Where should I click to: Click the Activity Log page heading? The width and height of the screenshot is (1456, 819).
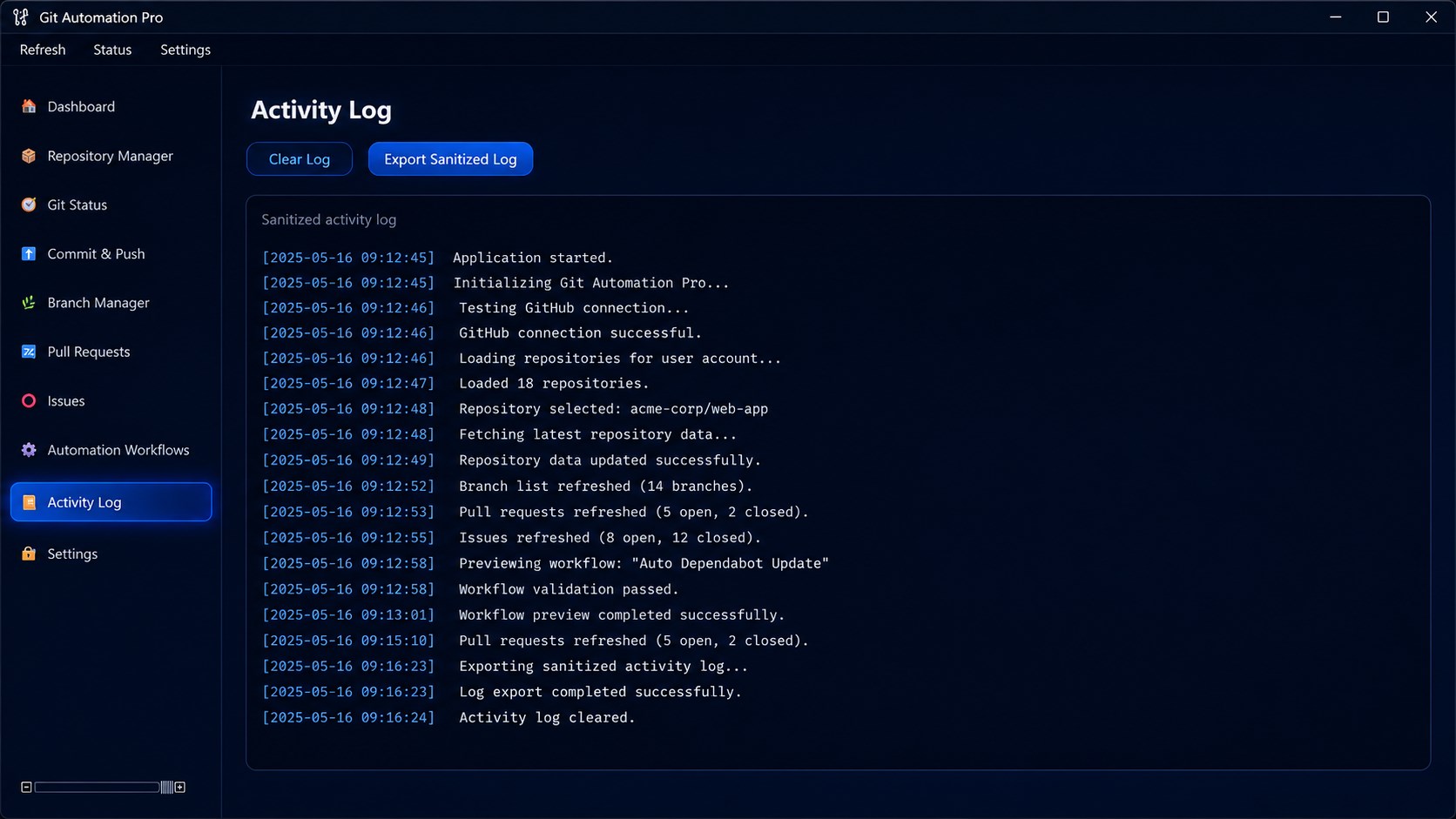(x=321, y=110)
